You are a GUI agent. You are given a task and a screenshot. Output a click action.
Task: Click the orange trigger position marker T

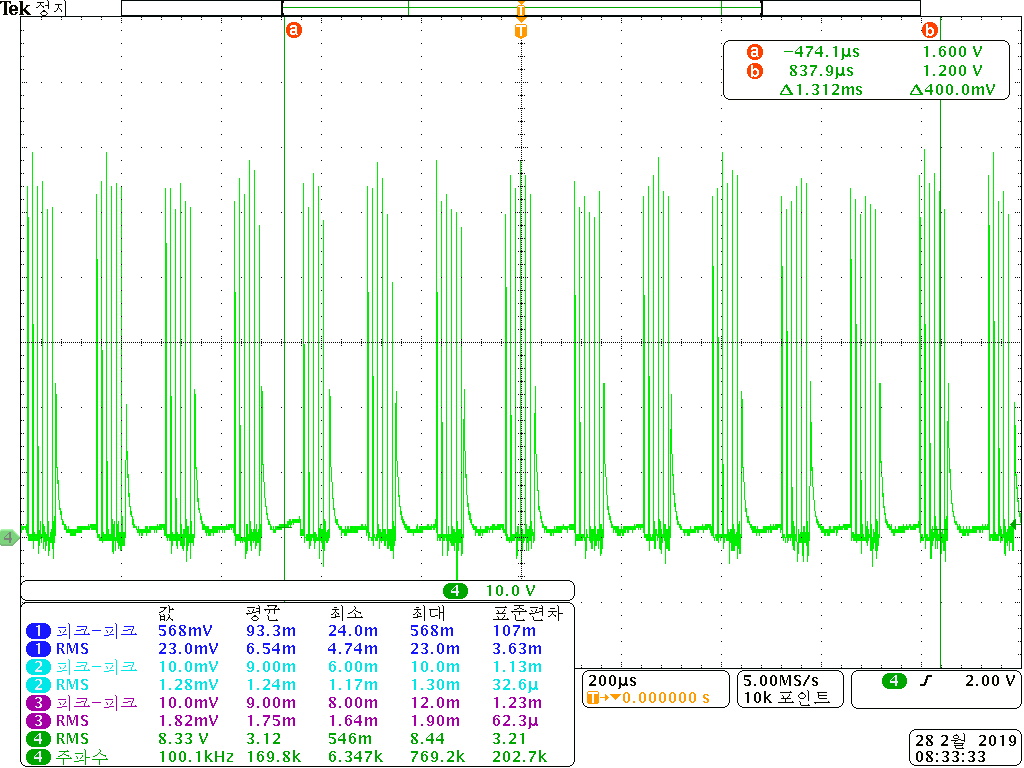point(520,31)
